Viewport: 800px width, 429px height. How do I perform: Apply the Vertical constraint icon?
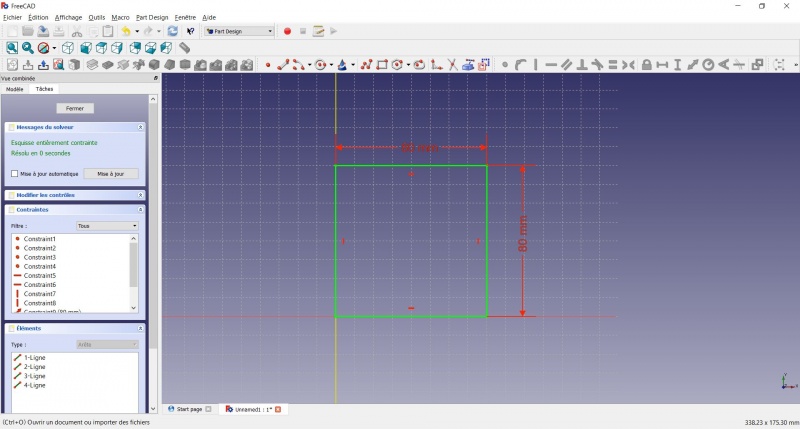click(x=535, y=65)
